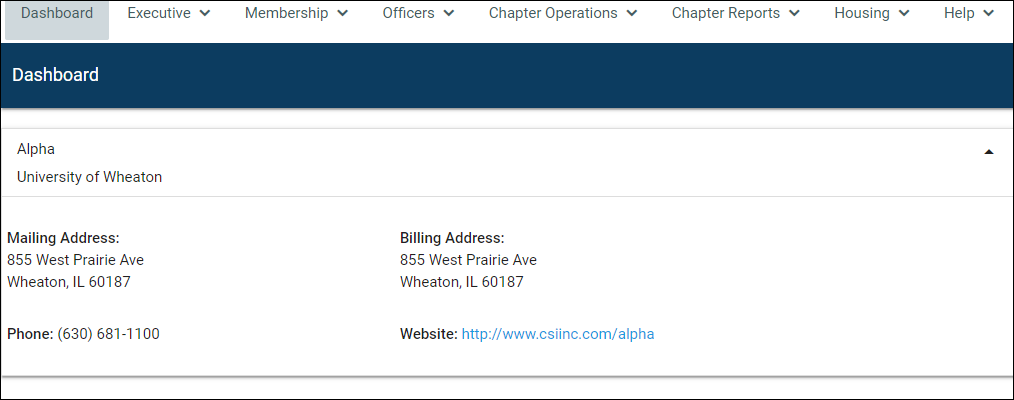Collapse the Alpha chapter panel
Image resolution: width=1014 pixels, height=400 pixels.
(x=989, y=152)
